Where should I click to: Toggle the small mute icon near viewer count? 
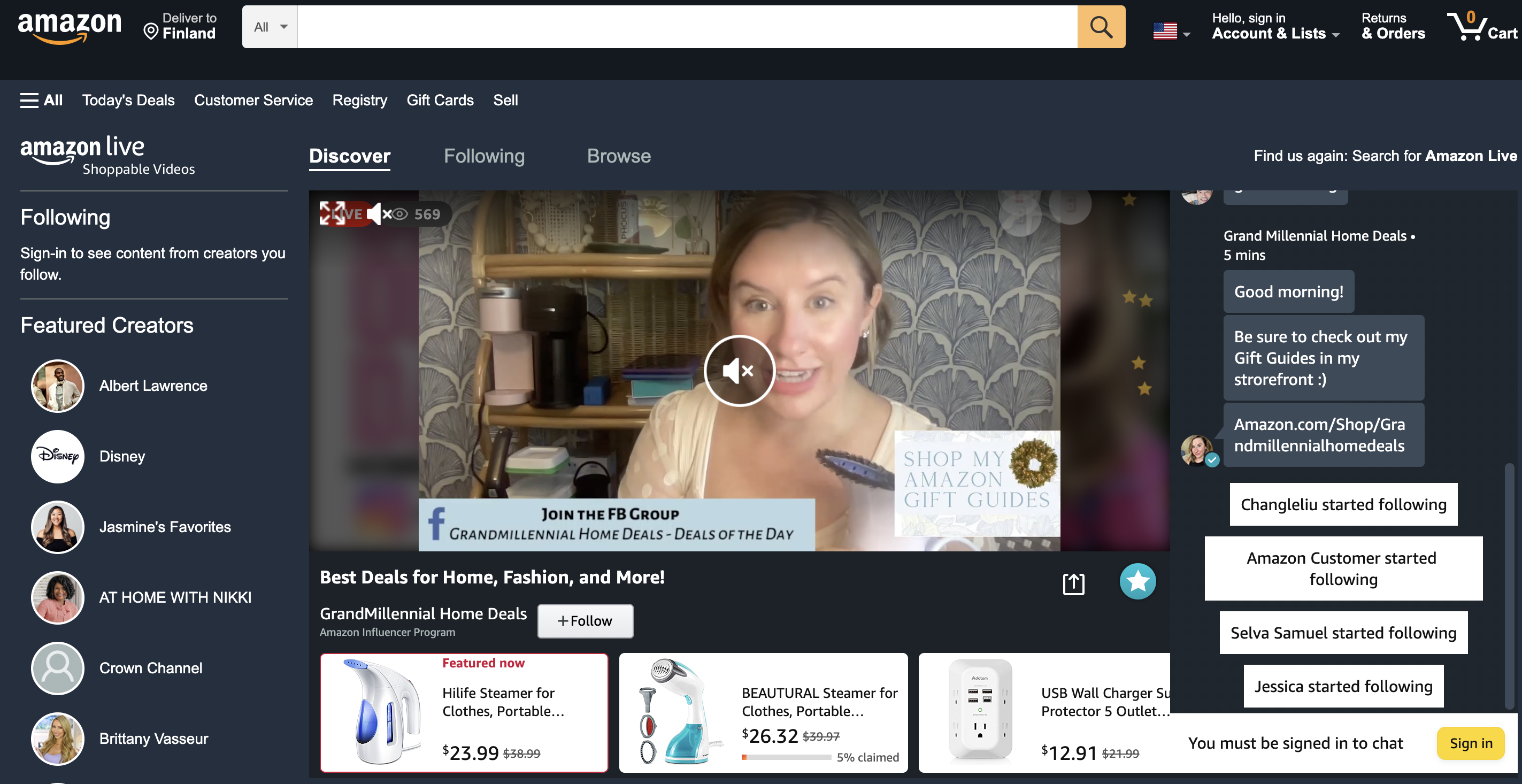378,214
